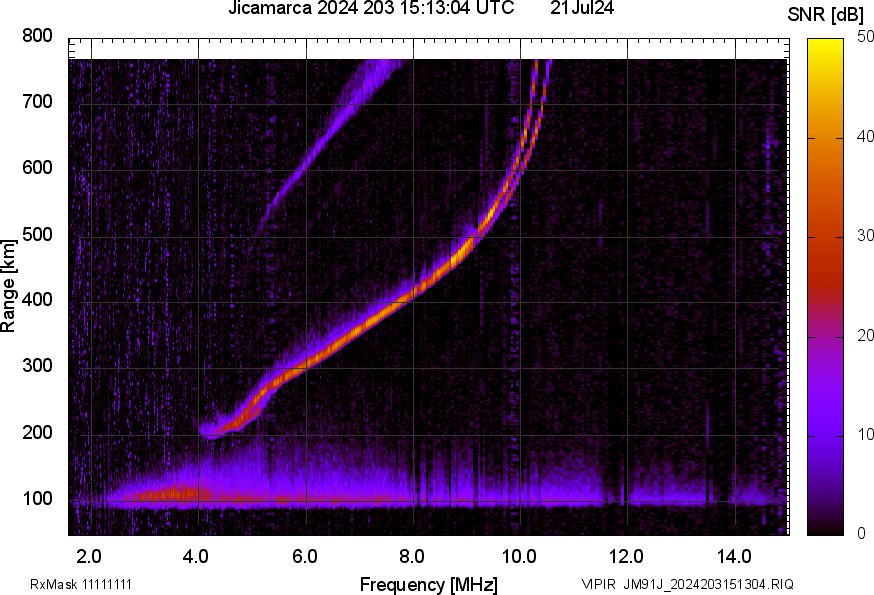Click the "VIPIR" footer label
Image resolution: width=874 pixels, height=595 pixels.
599,585
